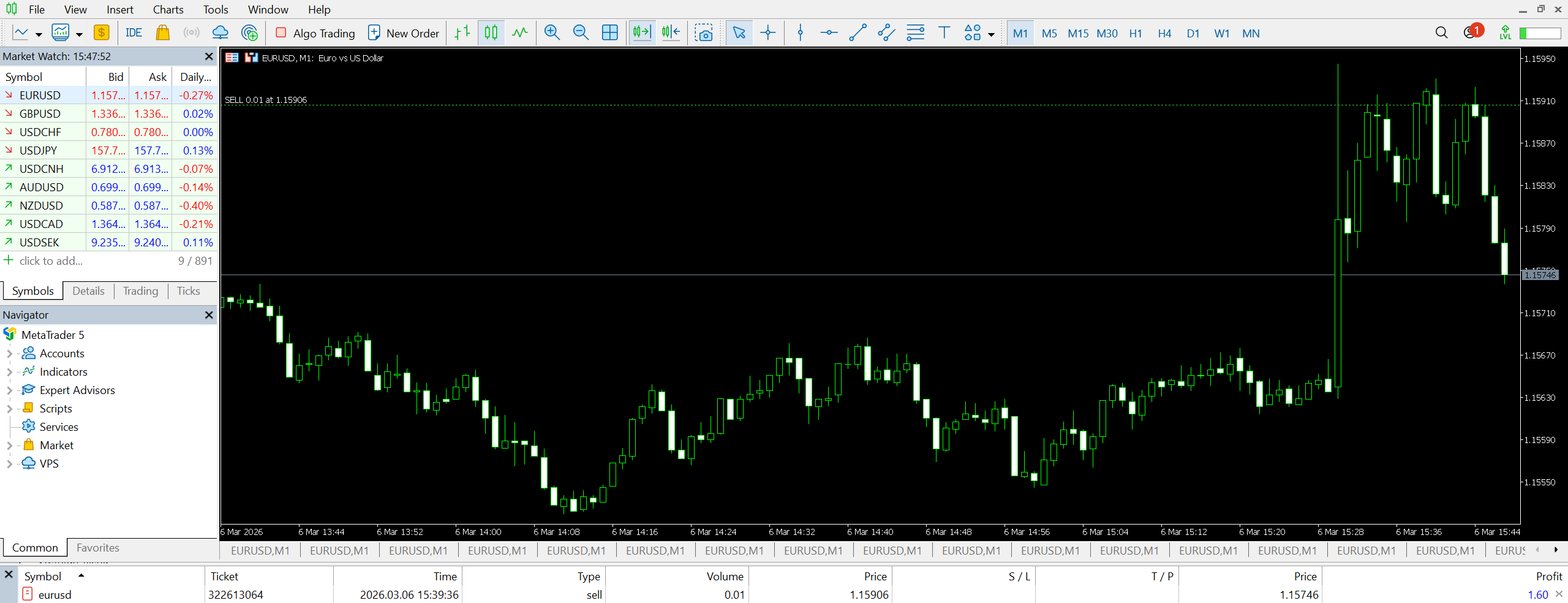Image resolution: width=1568 pixels, height=603 pixels.
Task: Select the text label tool
Action: point(944,33)
